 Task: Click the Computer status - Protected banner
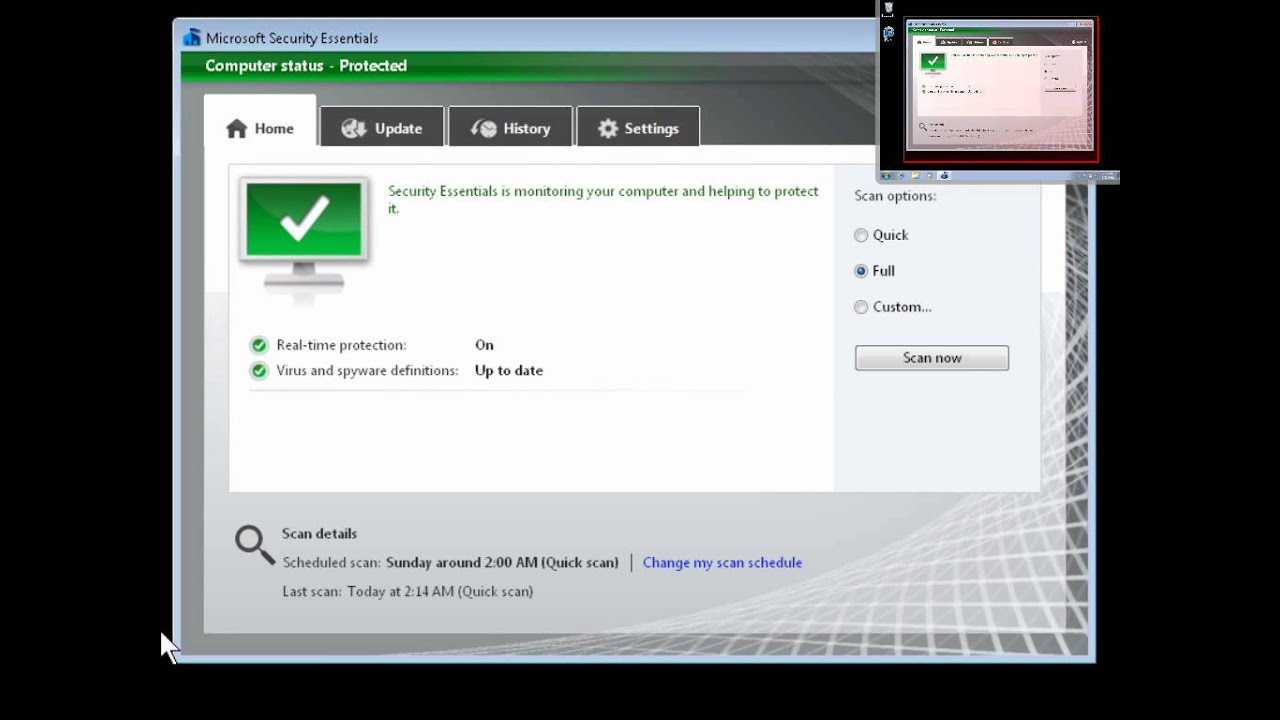point(306,66)
